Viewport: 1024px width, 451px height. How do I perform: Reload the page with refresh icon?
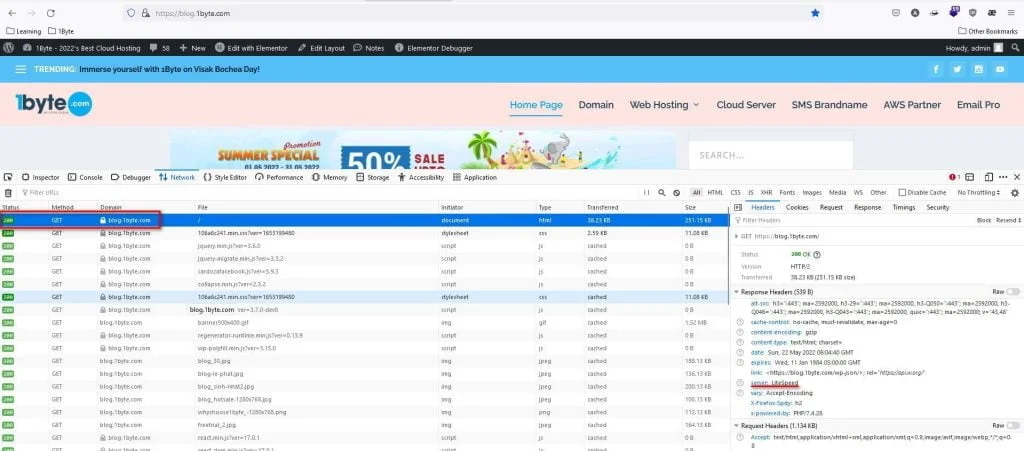(50, 13)
